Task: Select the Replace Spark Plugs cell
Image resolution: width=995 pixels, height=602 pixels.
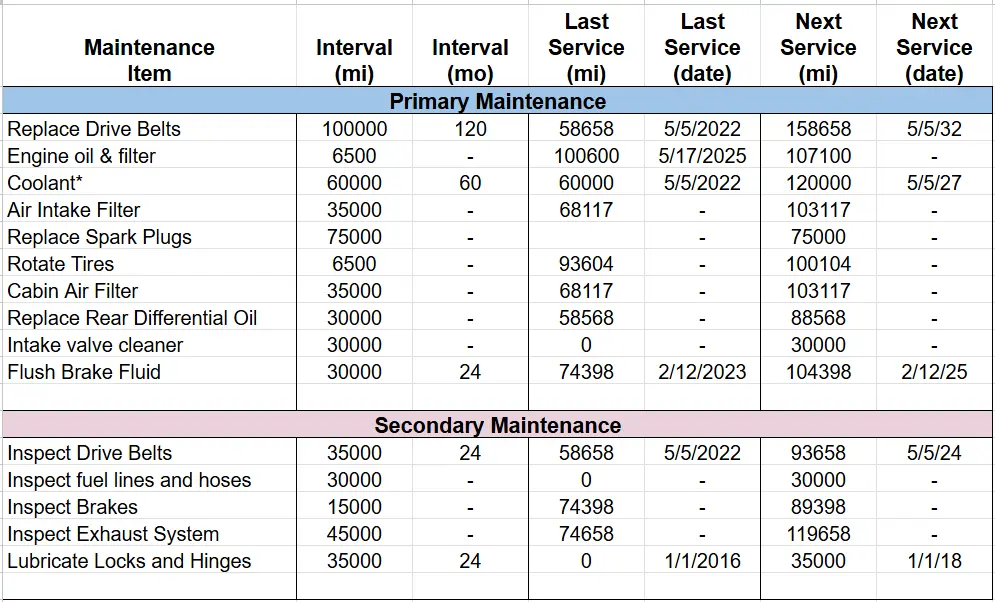Action: 99,237
